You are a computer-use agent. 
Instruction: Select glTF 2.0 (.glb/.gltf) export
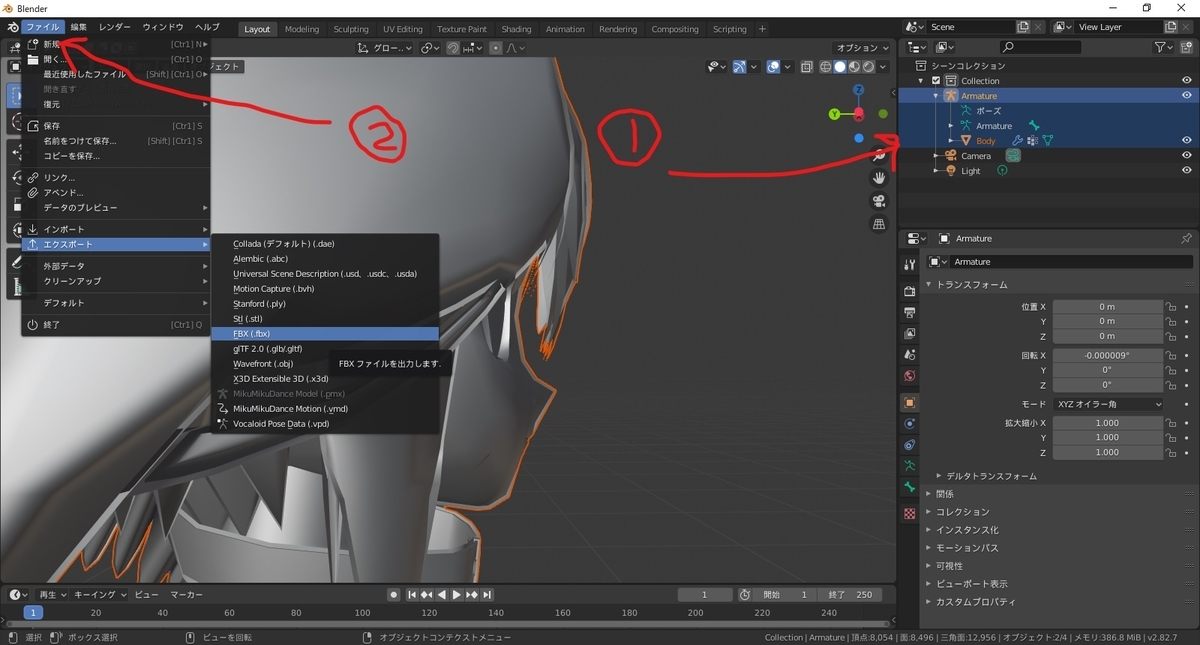click(325, 349)
